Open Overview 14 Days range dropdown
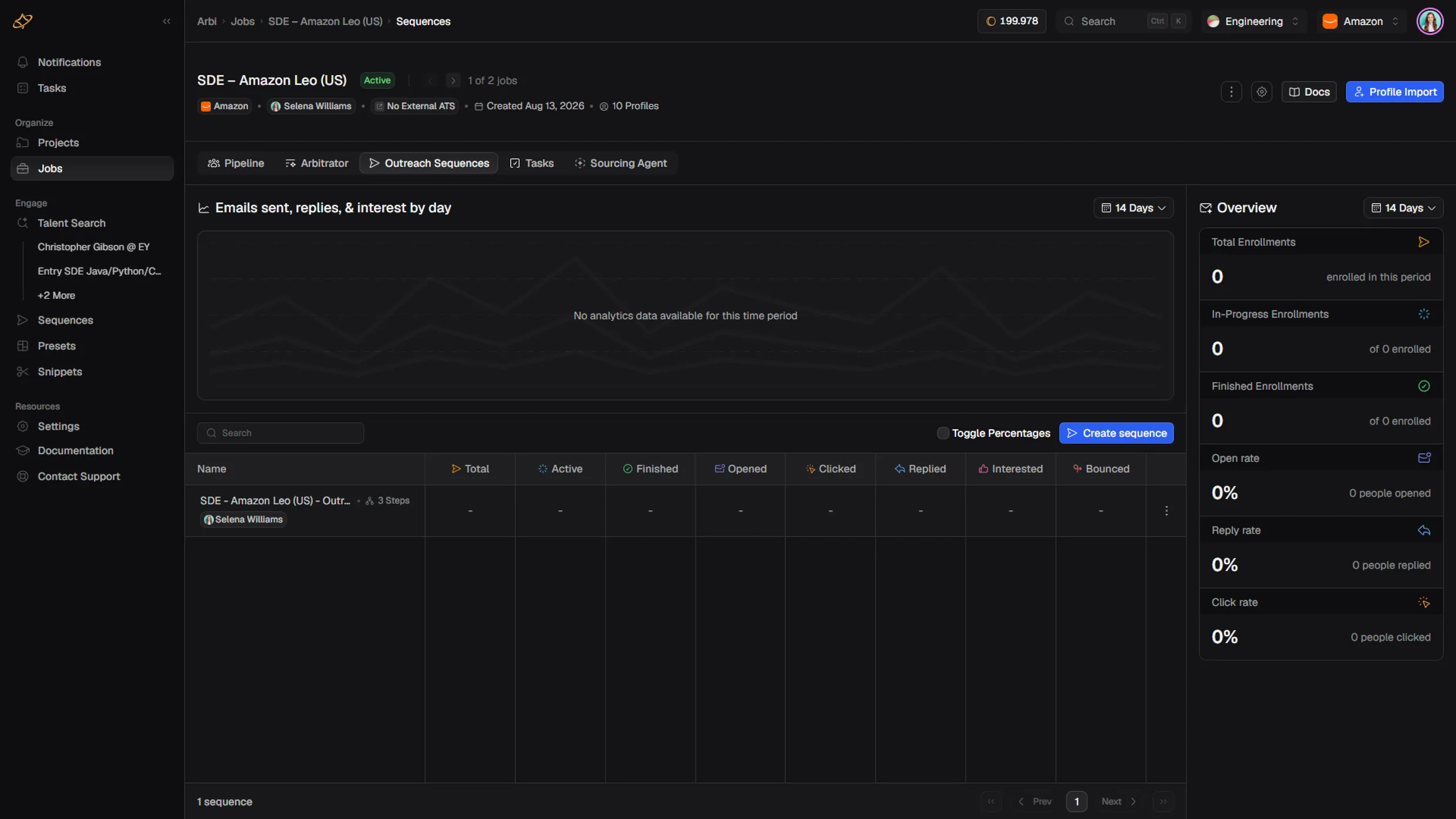This screenshot has height=819, width=1456. [x=1403, y=208]
